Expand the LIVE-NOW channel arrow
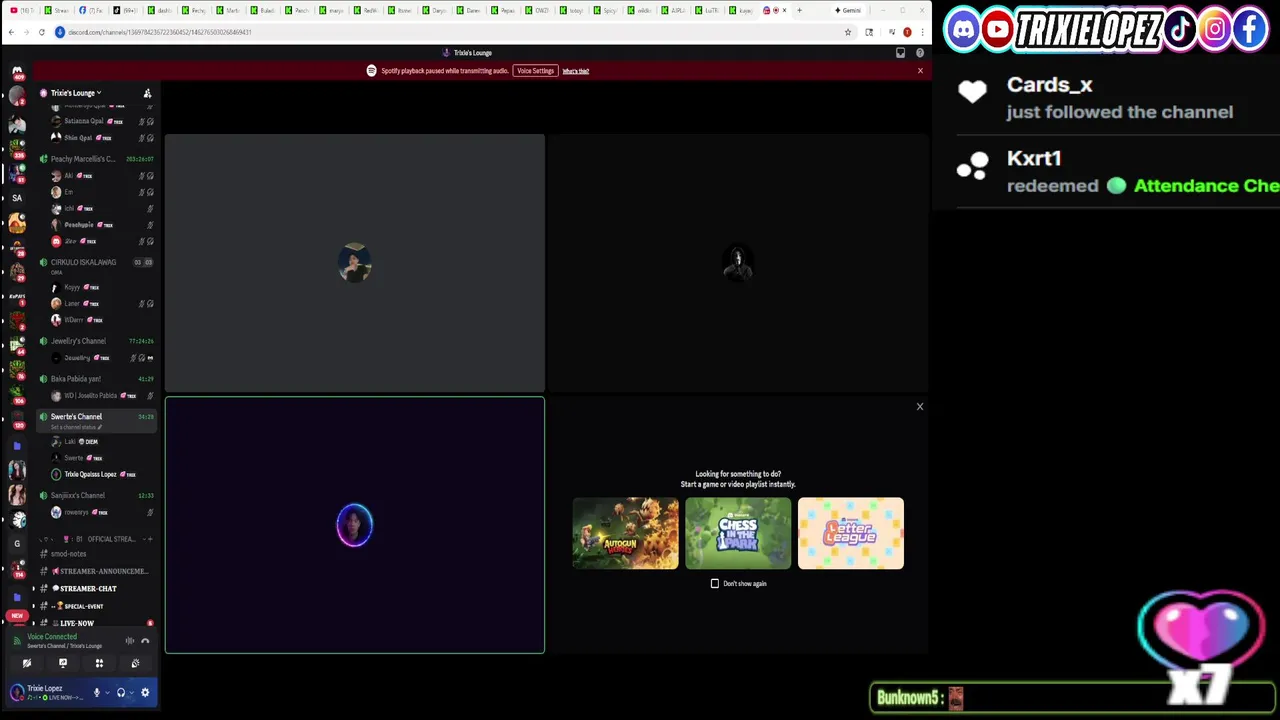This screenshot has height=720, width=1280. pos(34,623)
